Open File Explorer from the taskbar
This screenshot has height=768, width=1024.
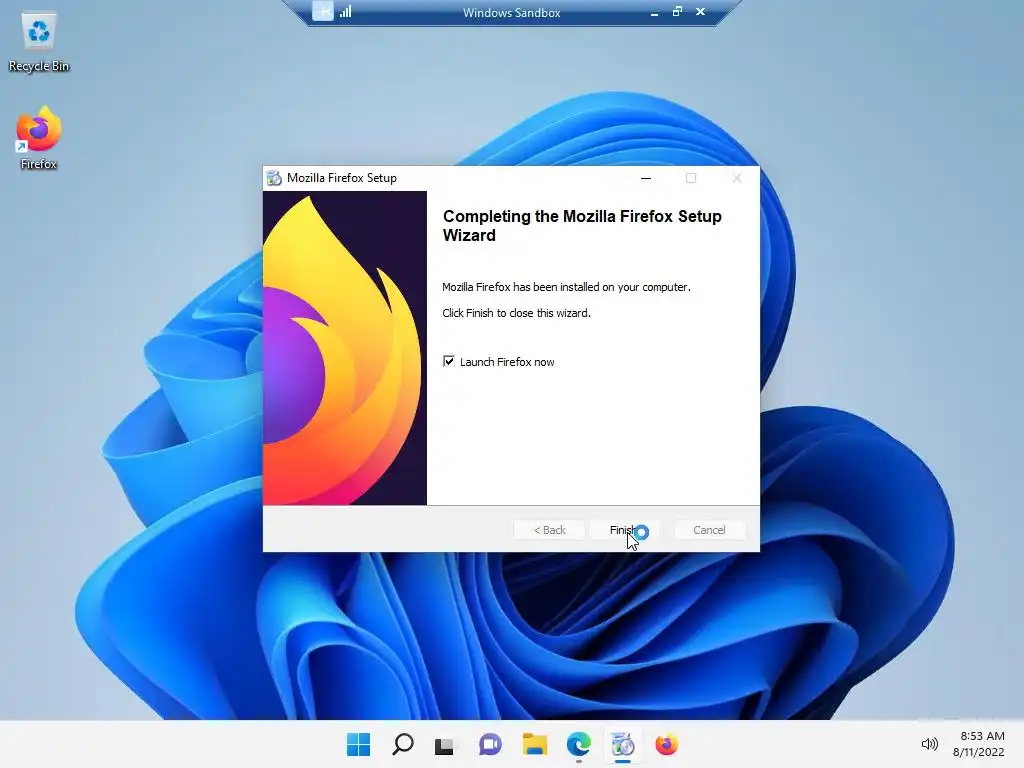pos(534,744)
